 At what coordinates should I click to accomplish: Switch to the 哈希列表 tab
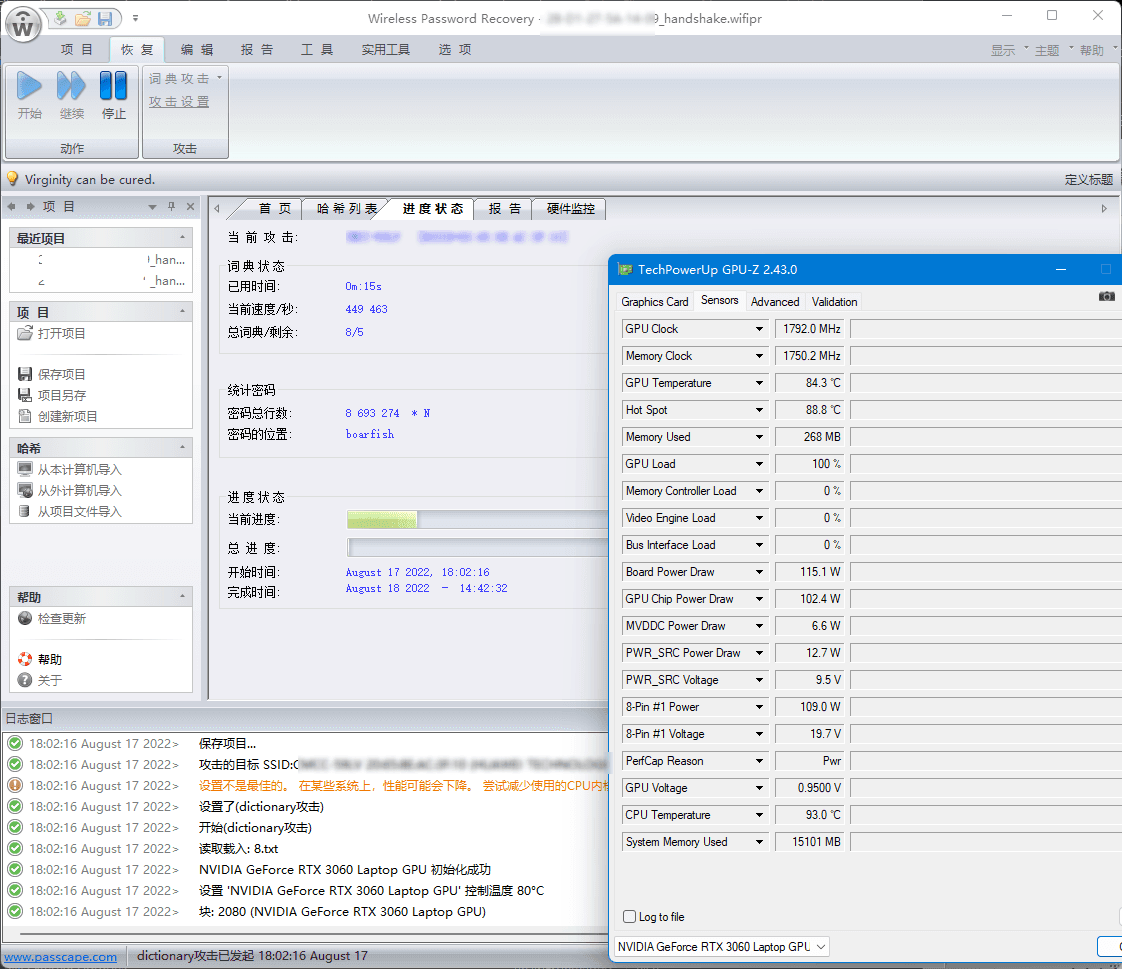click(347, 208)
